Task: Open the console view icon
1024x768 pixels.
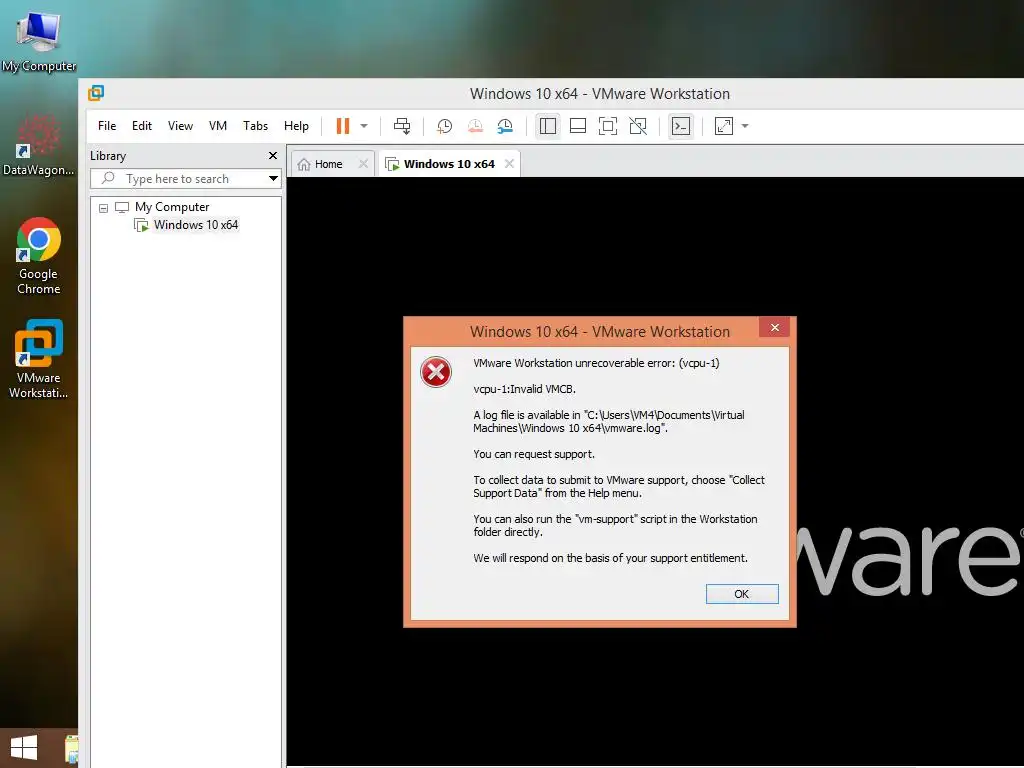Action: [x=680, y=126]
